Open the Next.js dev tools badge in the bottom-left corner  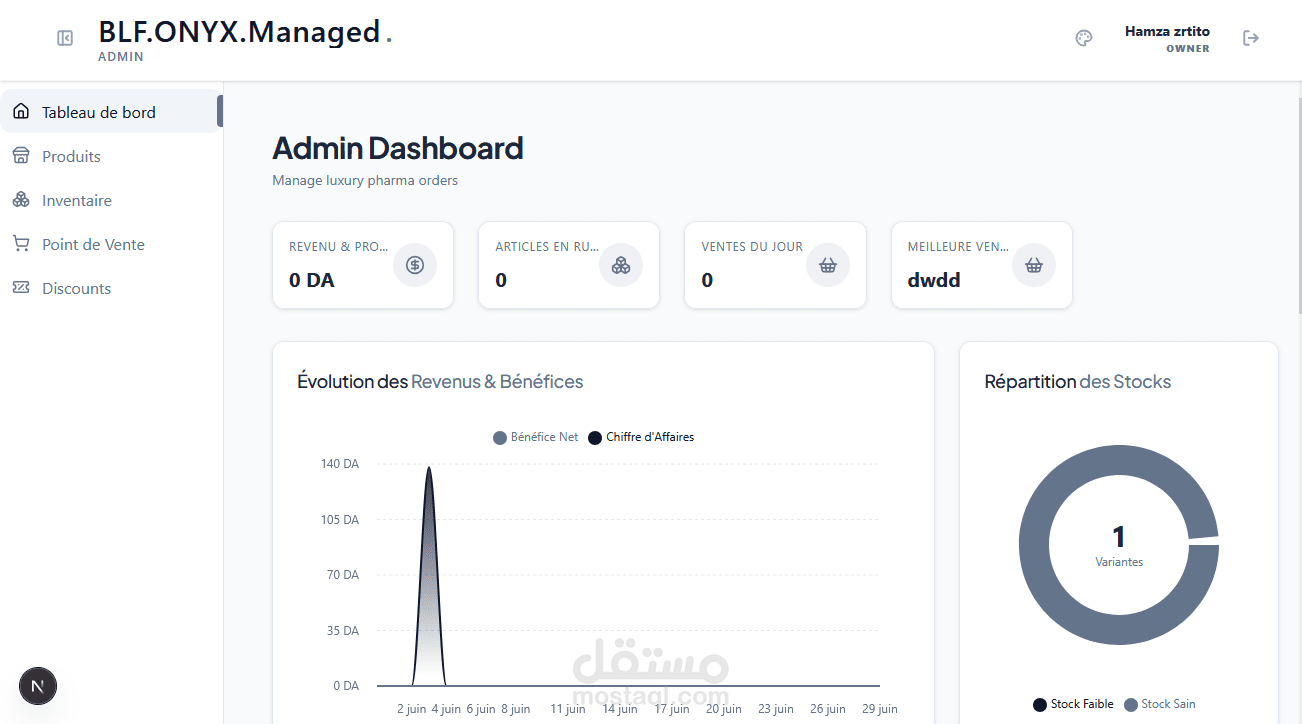point(38,686)
